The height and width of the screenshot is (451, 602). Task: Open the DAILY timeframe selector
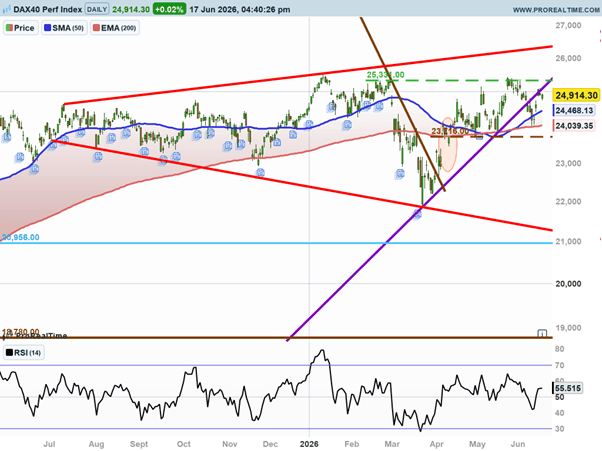pyautogui.click(x=97, y=9)
